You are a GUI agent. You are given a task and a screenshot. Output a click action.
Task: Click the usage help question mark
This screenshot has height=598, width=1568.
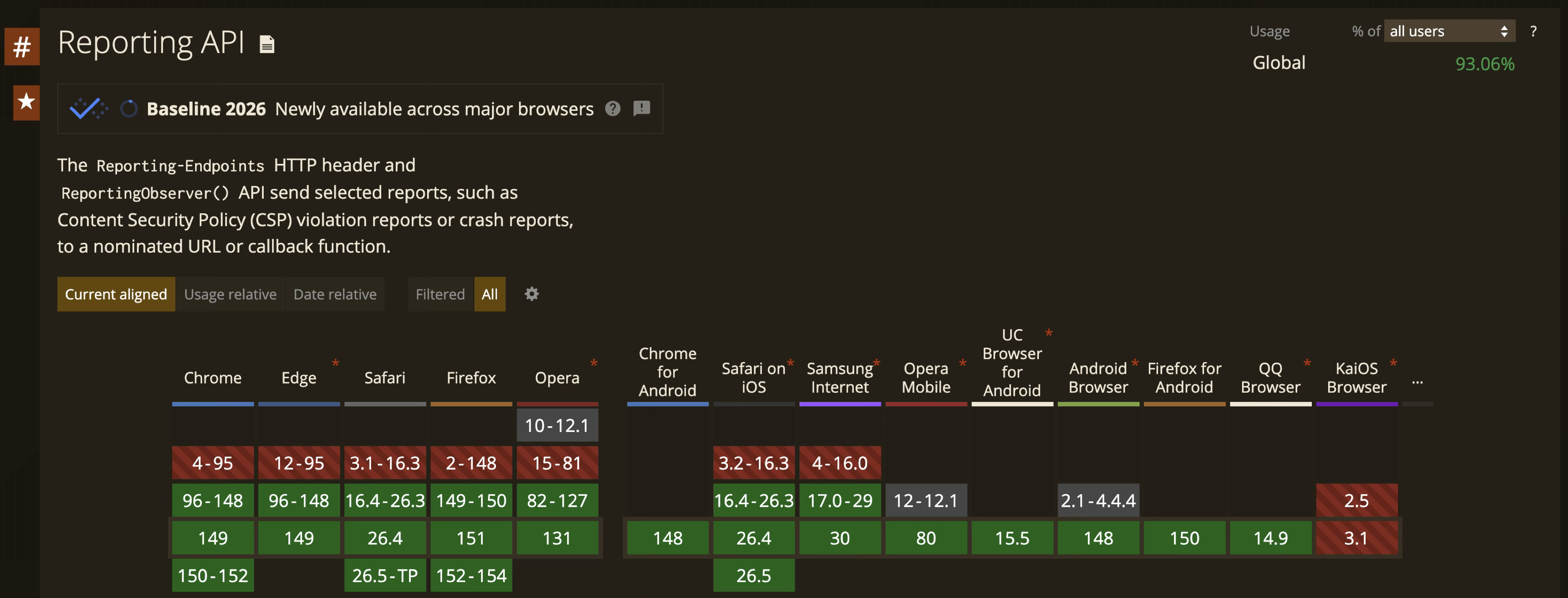[x=1533, y=31]
